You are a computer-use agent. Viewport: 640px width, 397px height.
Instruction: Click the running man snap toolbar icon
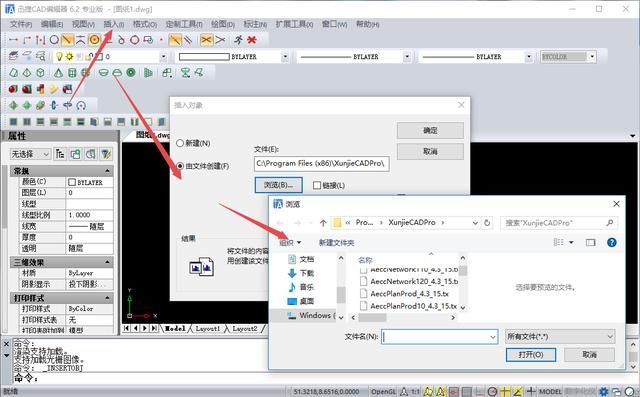click(x=238, y=40)
